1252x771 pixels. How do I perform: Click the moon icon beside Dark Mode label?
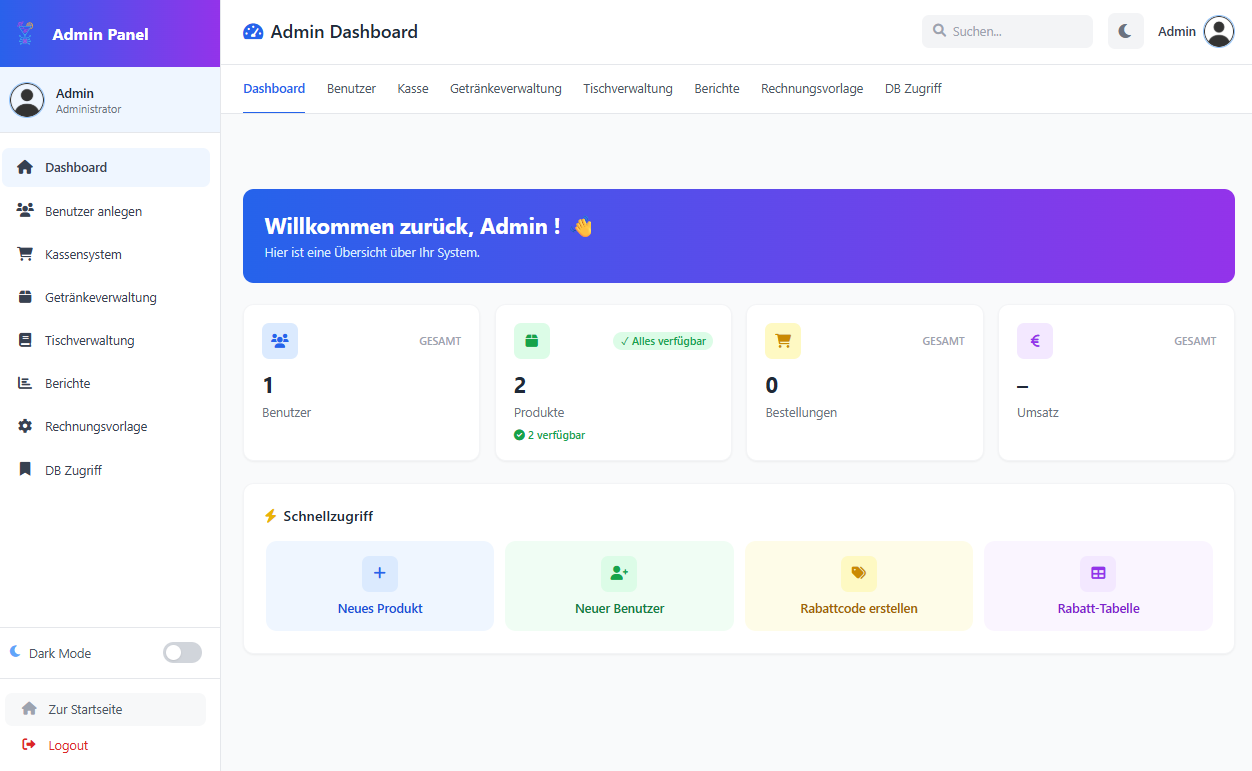click(x=15, y=652)
